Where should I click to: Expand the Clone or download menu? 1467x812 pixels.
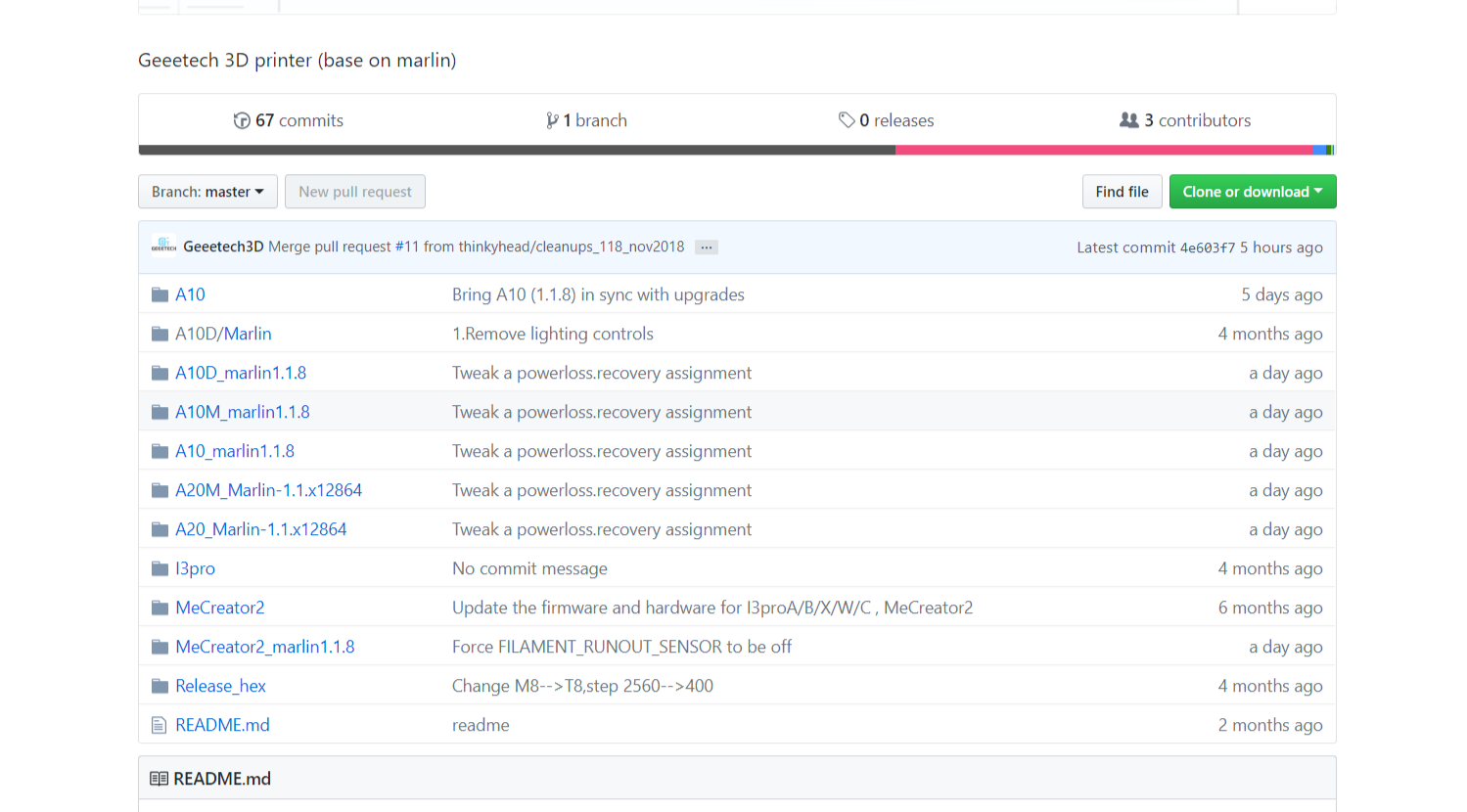[1252, 192]
